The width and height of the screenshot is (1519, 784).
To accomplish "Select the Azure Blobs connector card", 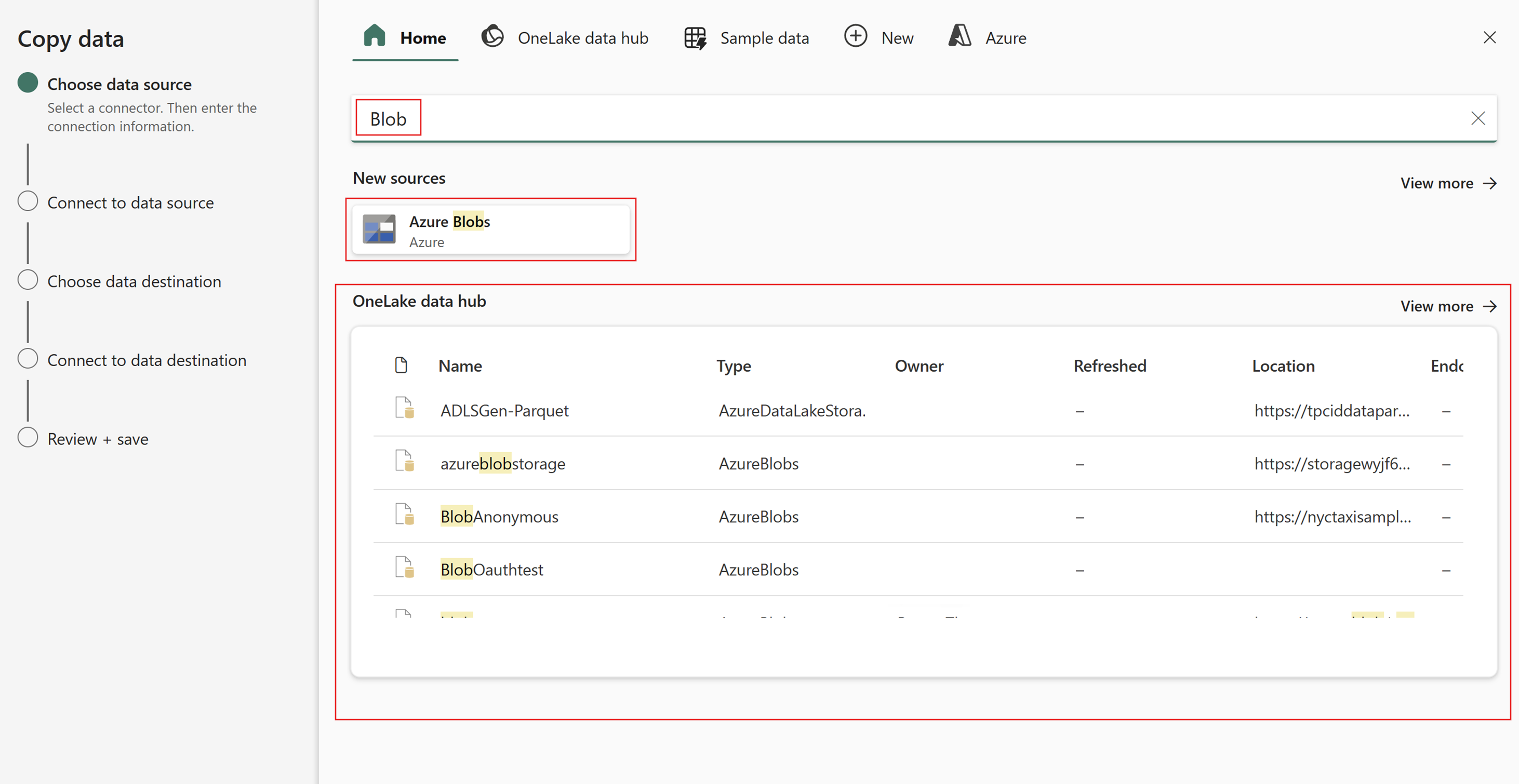I will (x=490, y=230).
